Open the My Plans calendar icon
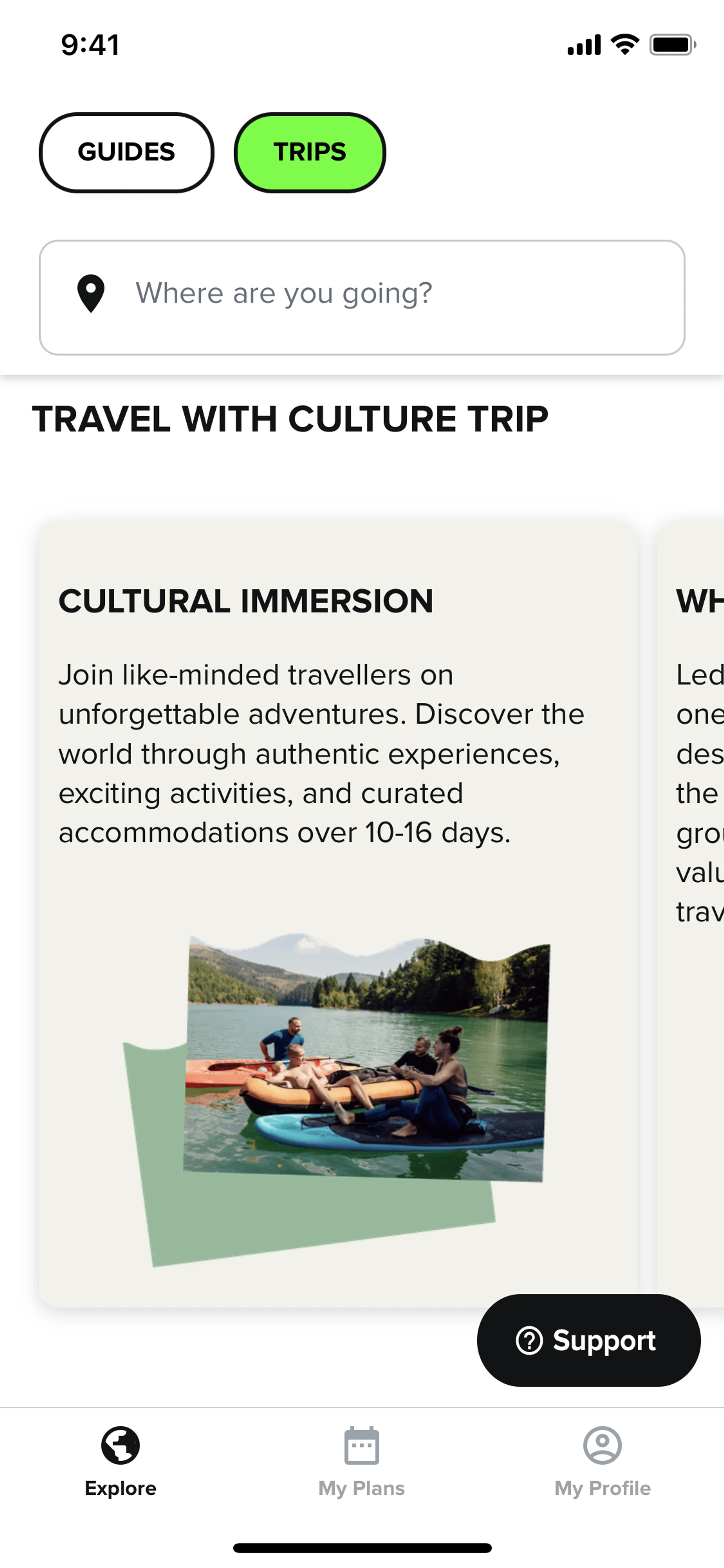Viewport: 724px width, 1568px height. point(361,1445)
